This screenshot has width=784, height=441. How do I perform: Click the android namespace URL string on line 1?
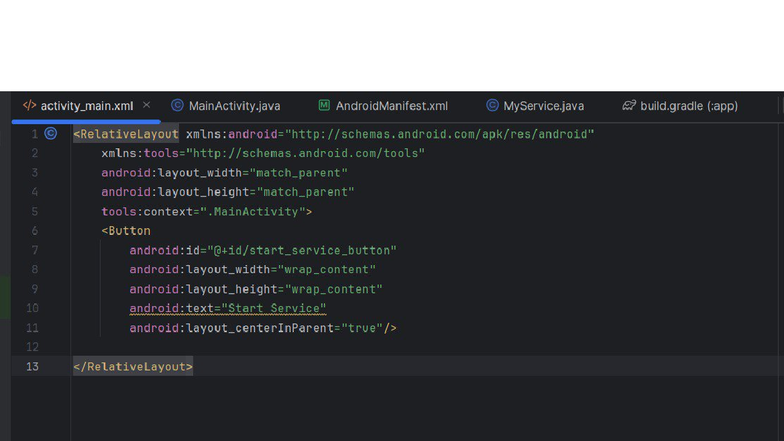[x=440, y=134]
